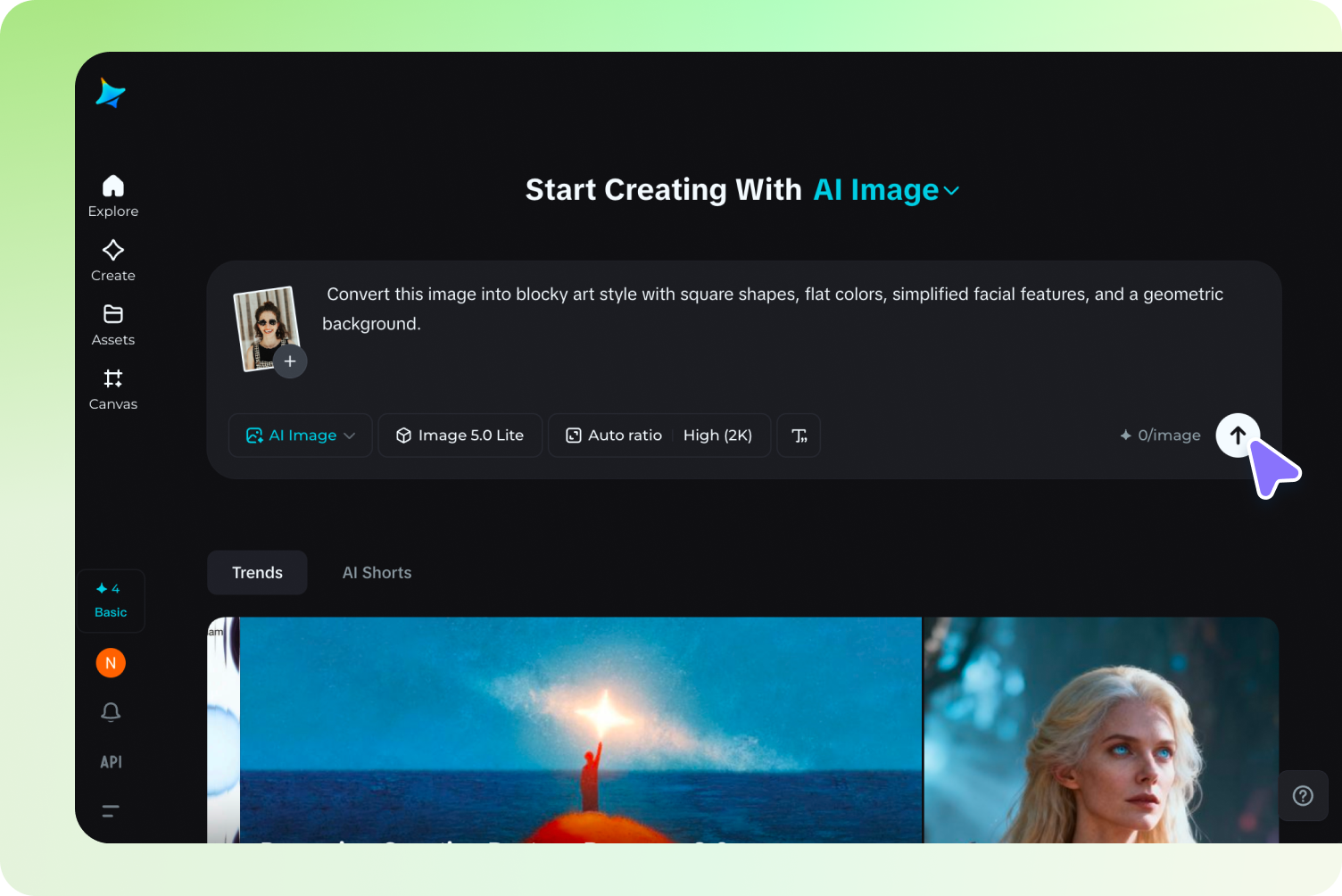This screenshot has height=896, width=1342.
Task: Open the Canvas workspace
Action: pyautogui.click(x=112, y=387)
